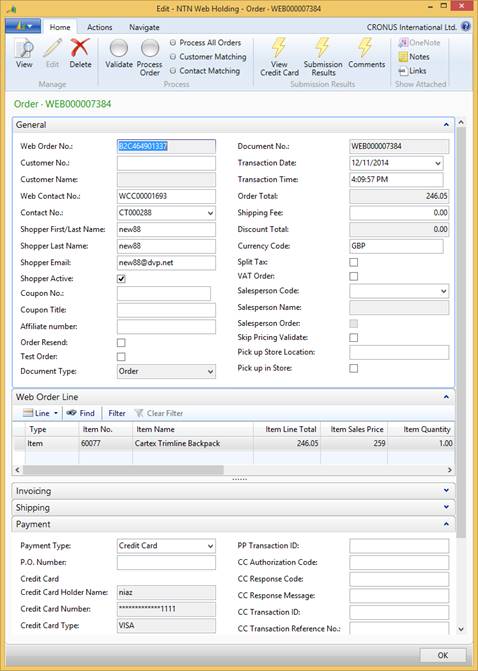This screenshot has height=671, width=478.
Task: Click the Find binoculars in Web Order Line
Action: [x=71, y=413]
